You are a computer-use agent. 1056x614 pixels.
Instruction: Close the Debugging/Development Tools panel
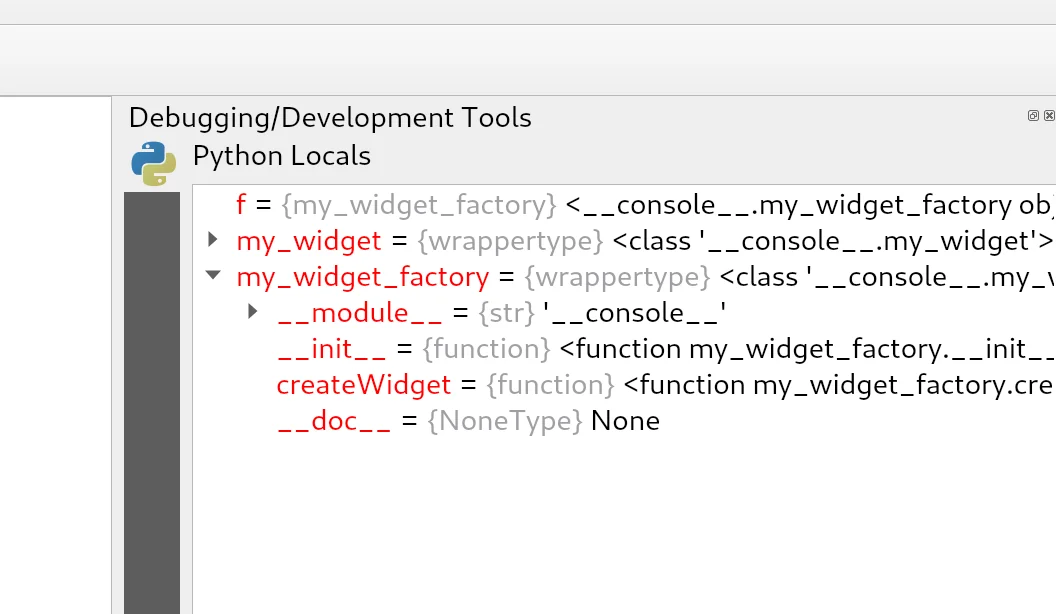coord(1049,116)
